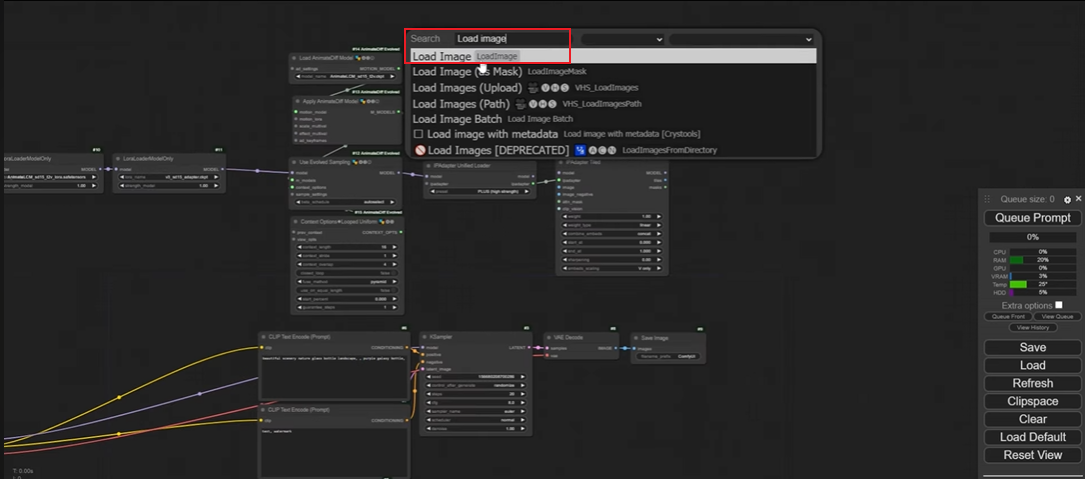This screenshot has width=1085, height=479.
Task: Click the KSampler latent_image input socket
Action: (422, 369)
